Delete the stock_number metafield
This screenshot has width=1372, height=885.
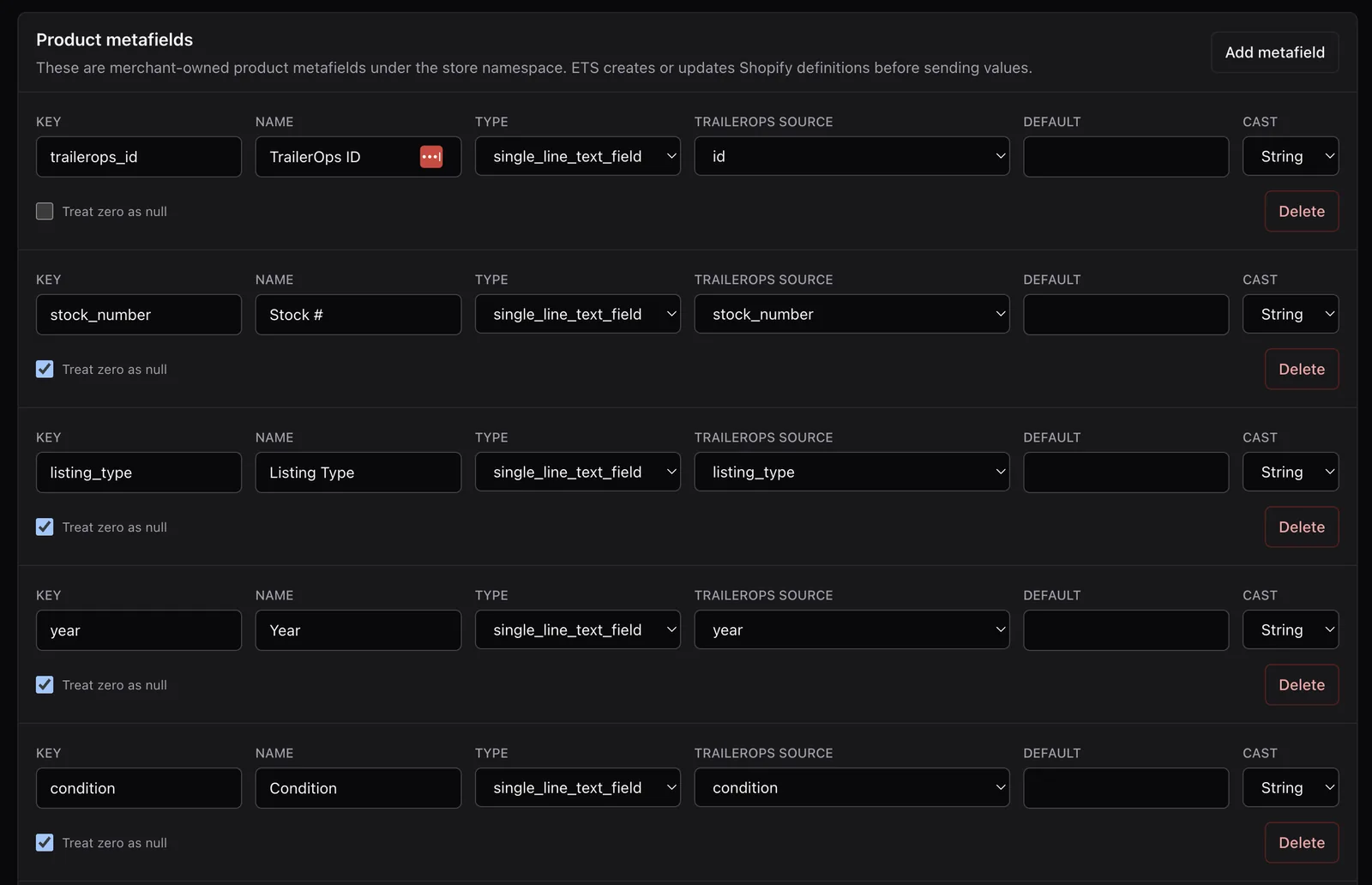[1302, 369]
